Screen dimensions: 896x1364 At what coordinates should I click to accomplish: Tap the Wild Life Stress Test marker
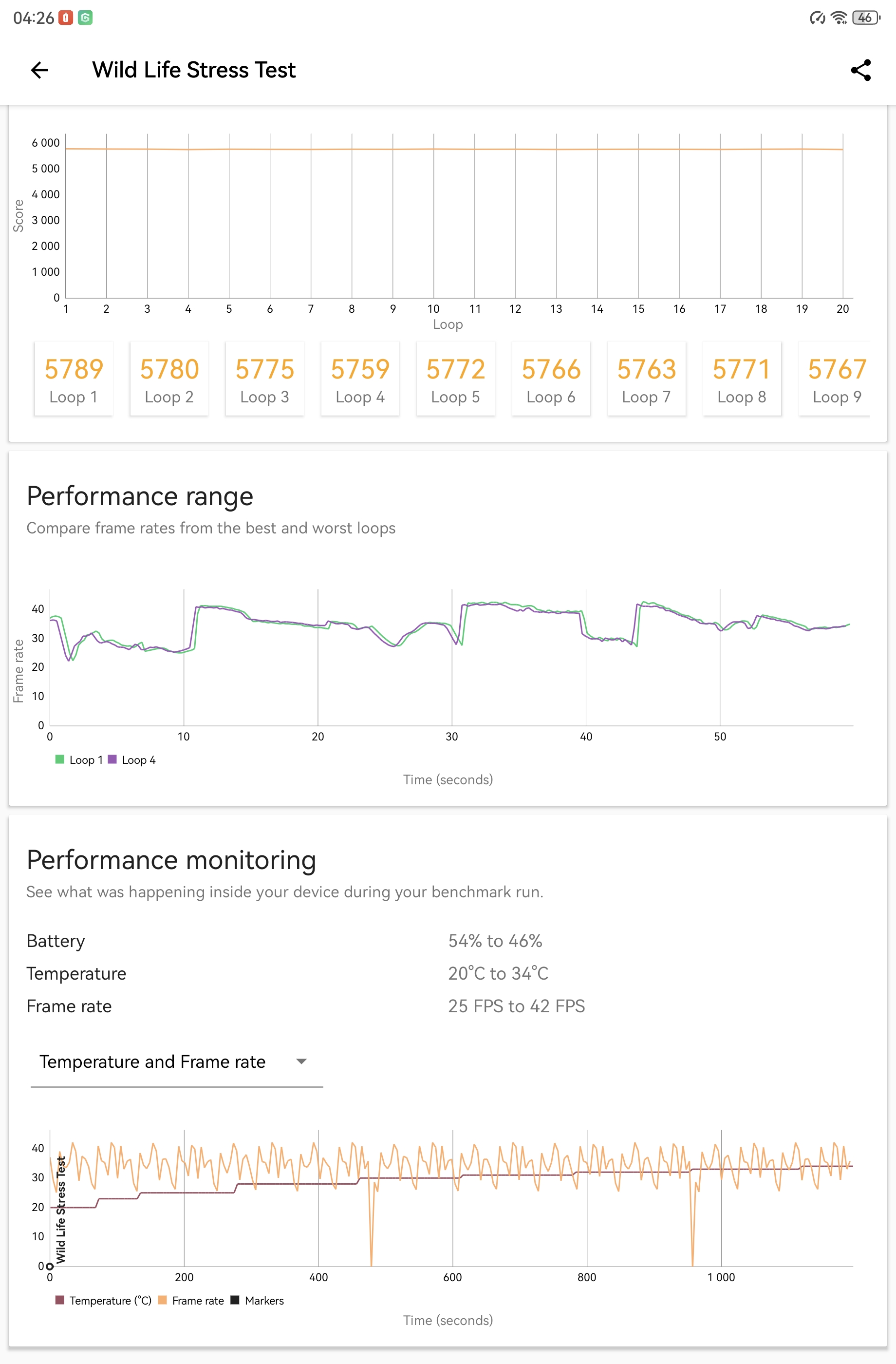click(60, 1210)
